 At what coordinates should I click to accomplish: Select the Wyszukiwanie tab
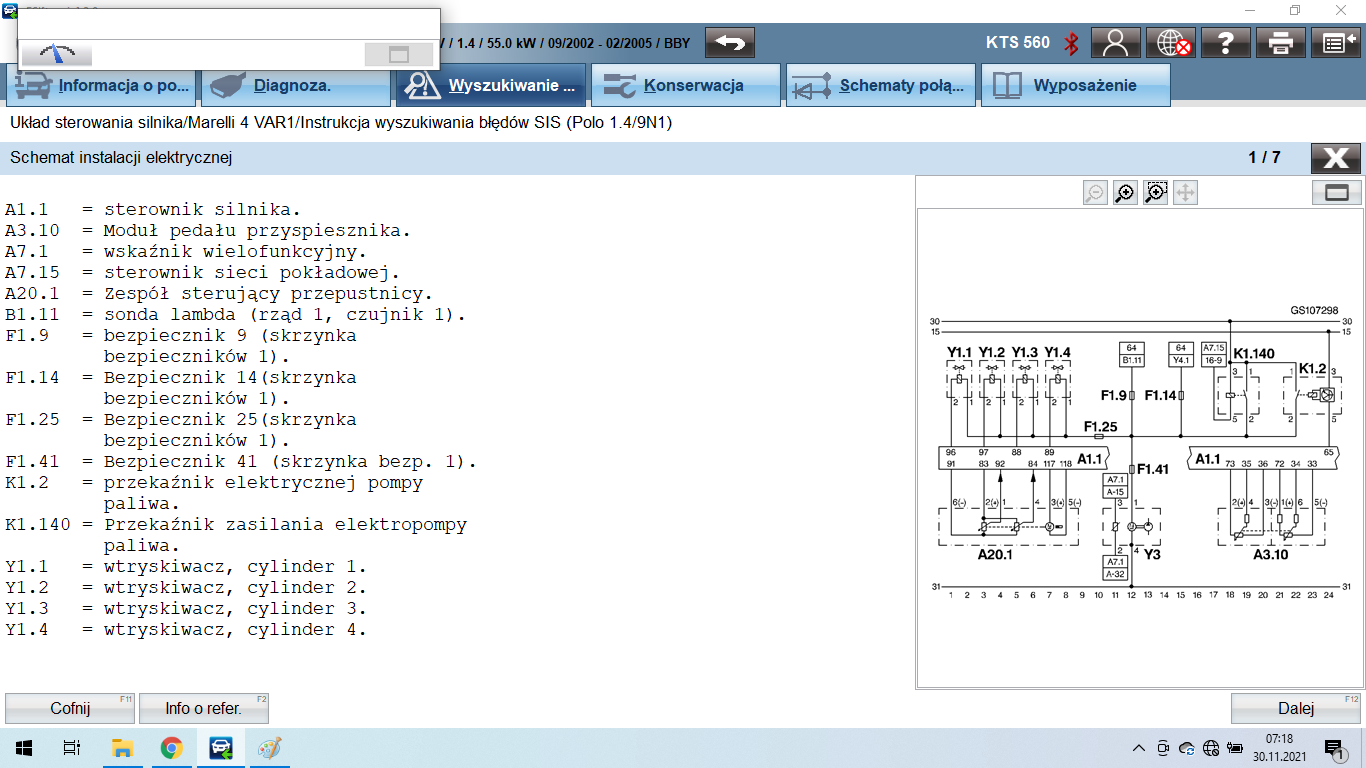(x=491, y=85)
